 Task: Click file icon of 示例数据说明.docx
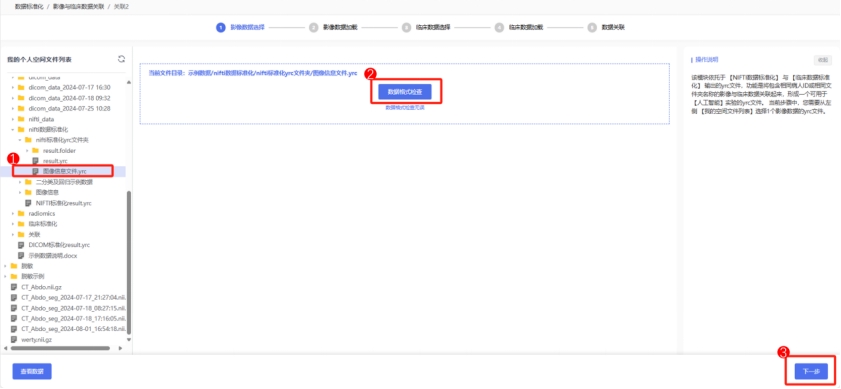[x=21, y=255]
